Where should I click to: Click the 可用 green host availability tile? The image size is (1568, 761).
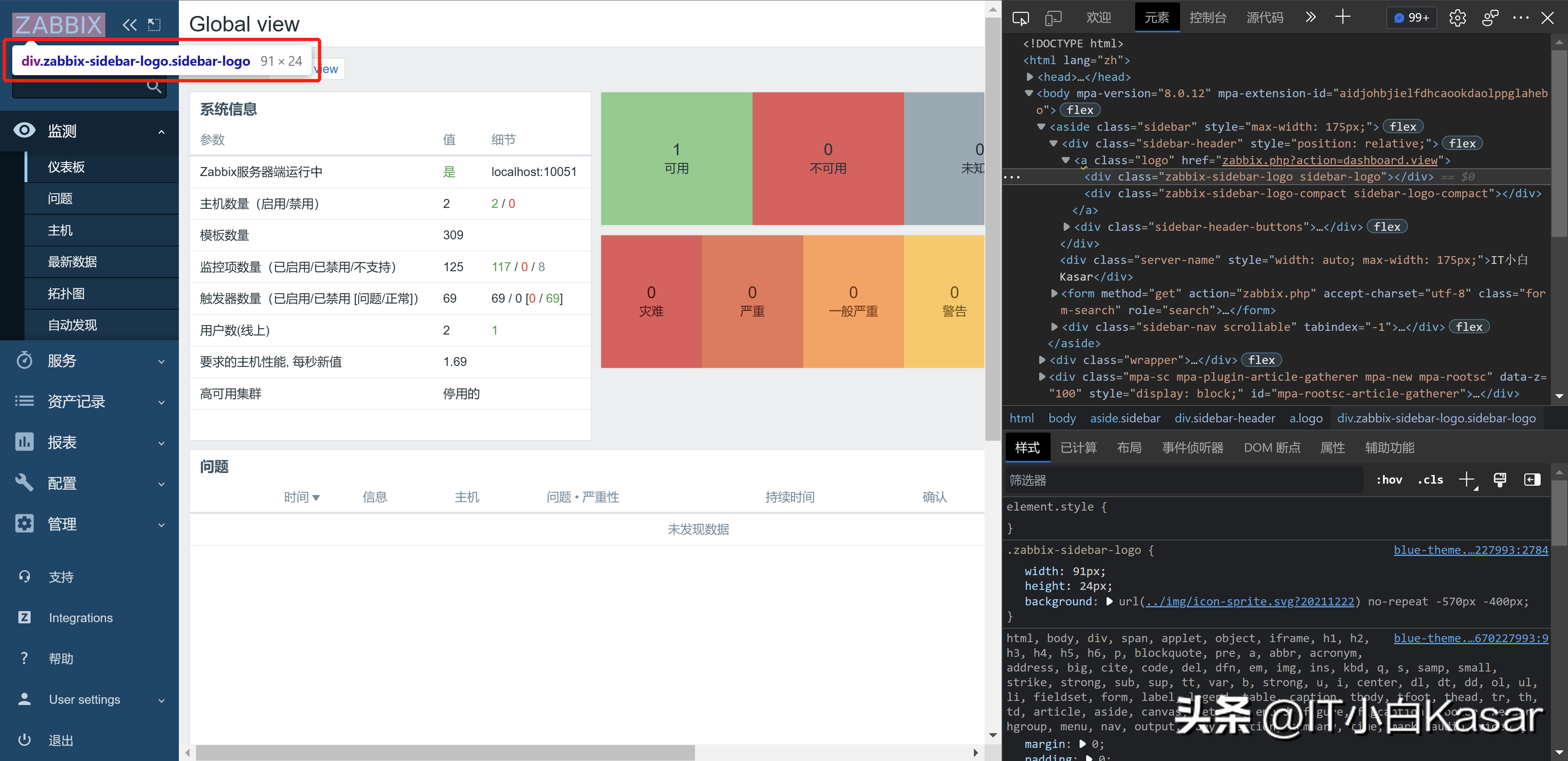pyautogui.click(x=676, y=158)
